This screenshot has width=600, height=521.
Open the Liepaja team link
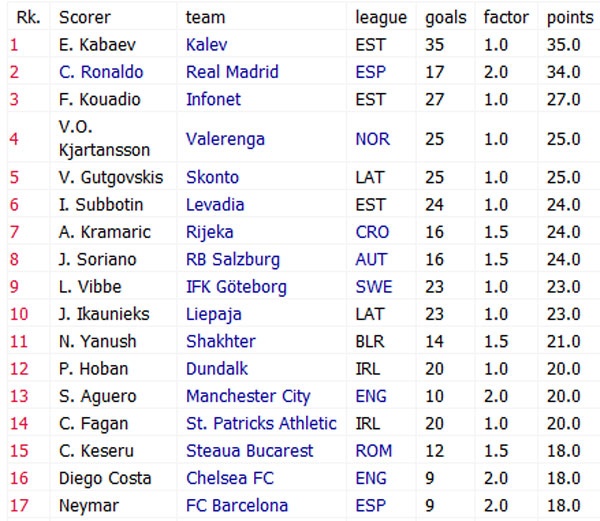213,314
